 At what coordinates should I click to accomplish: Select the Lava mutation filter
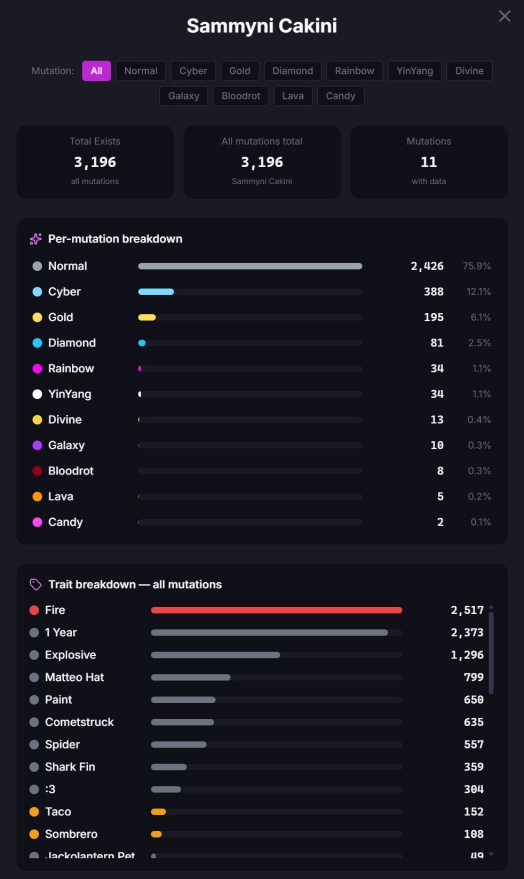pyautogui.click(x=293, y=96)
